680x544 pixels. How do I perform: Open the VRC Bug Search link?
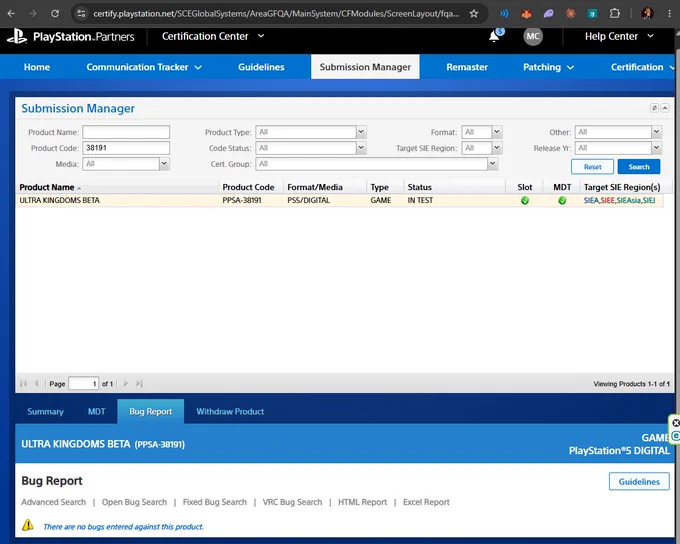point(292,502)
